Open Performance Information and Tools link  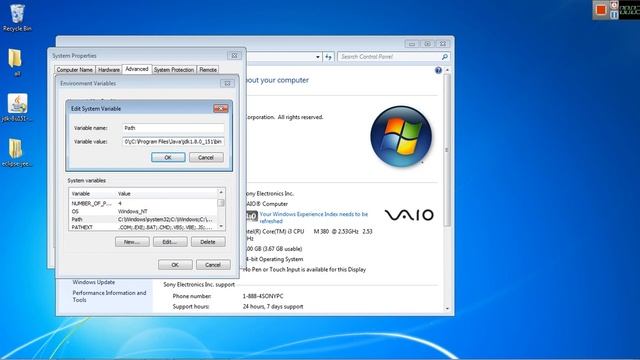pos(109,296)
